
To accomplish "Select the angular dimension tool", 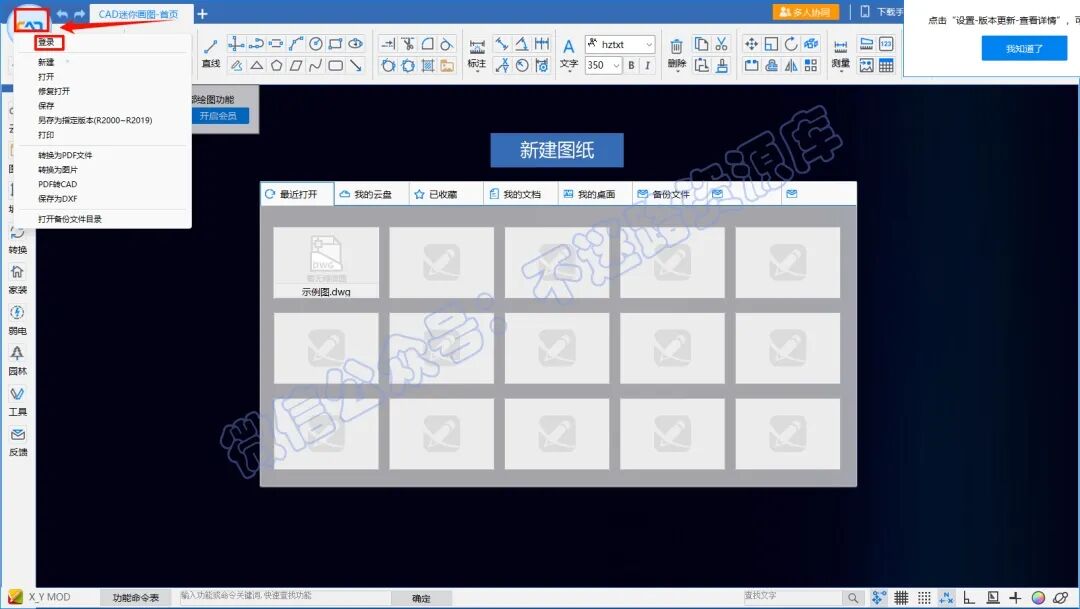I will coord(522,44).
